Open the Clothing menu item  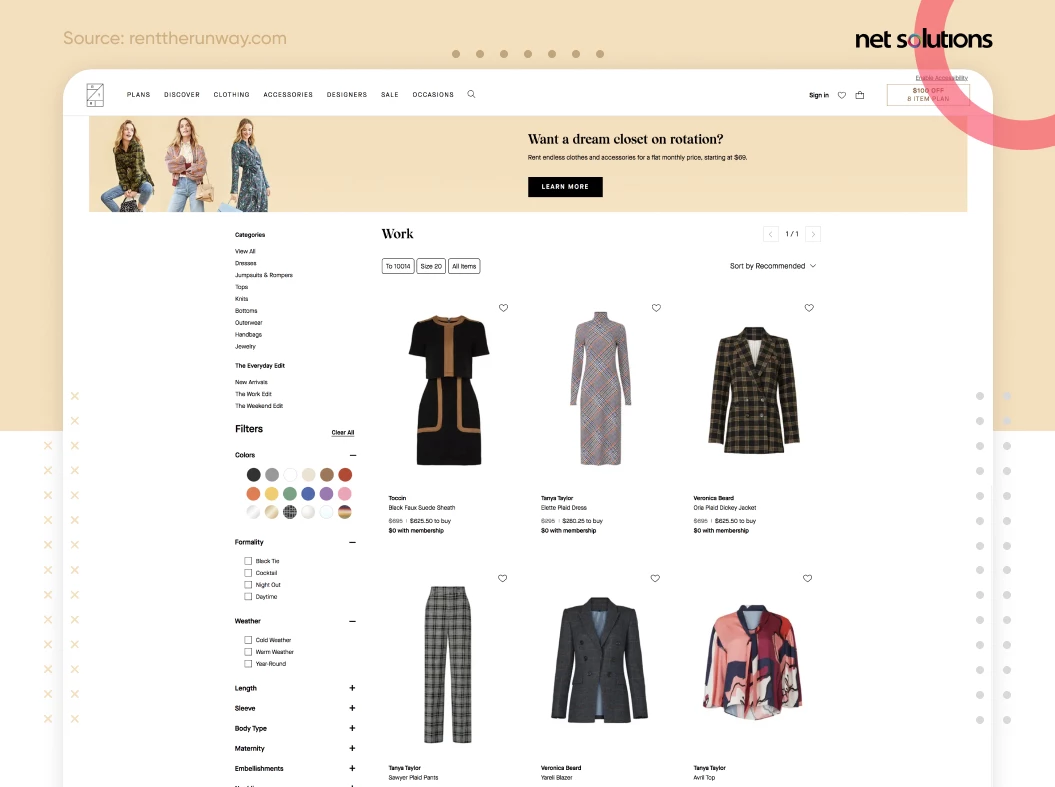pyautogui.click(x=231, y=95)
